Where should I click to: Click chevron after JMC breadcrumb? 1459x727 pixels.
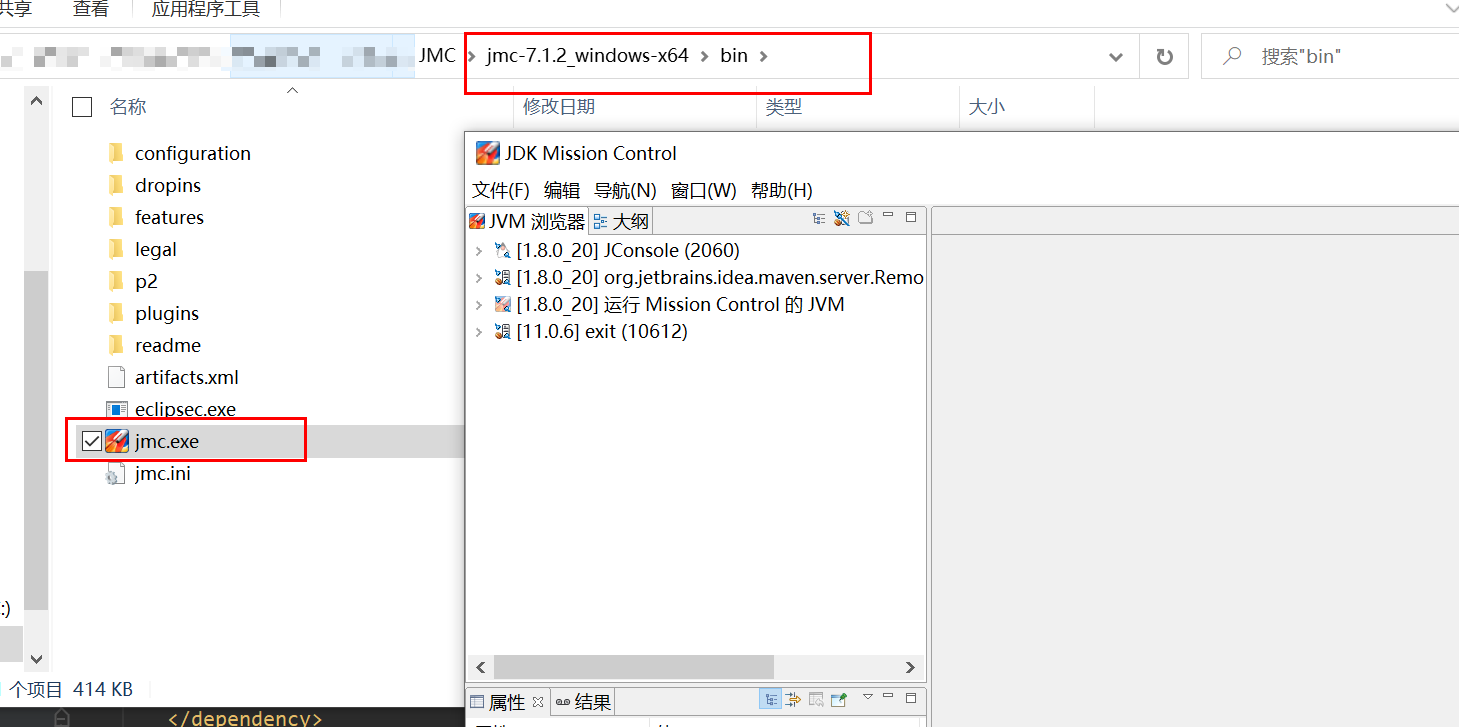[x=471, y=56]
